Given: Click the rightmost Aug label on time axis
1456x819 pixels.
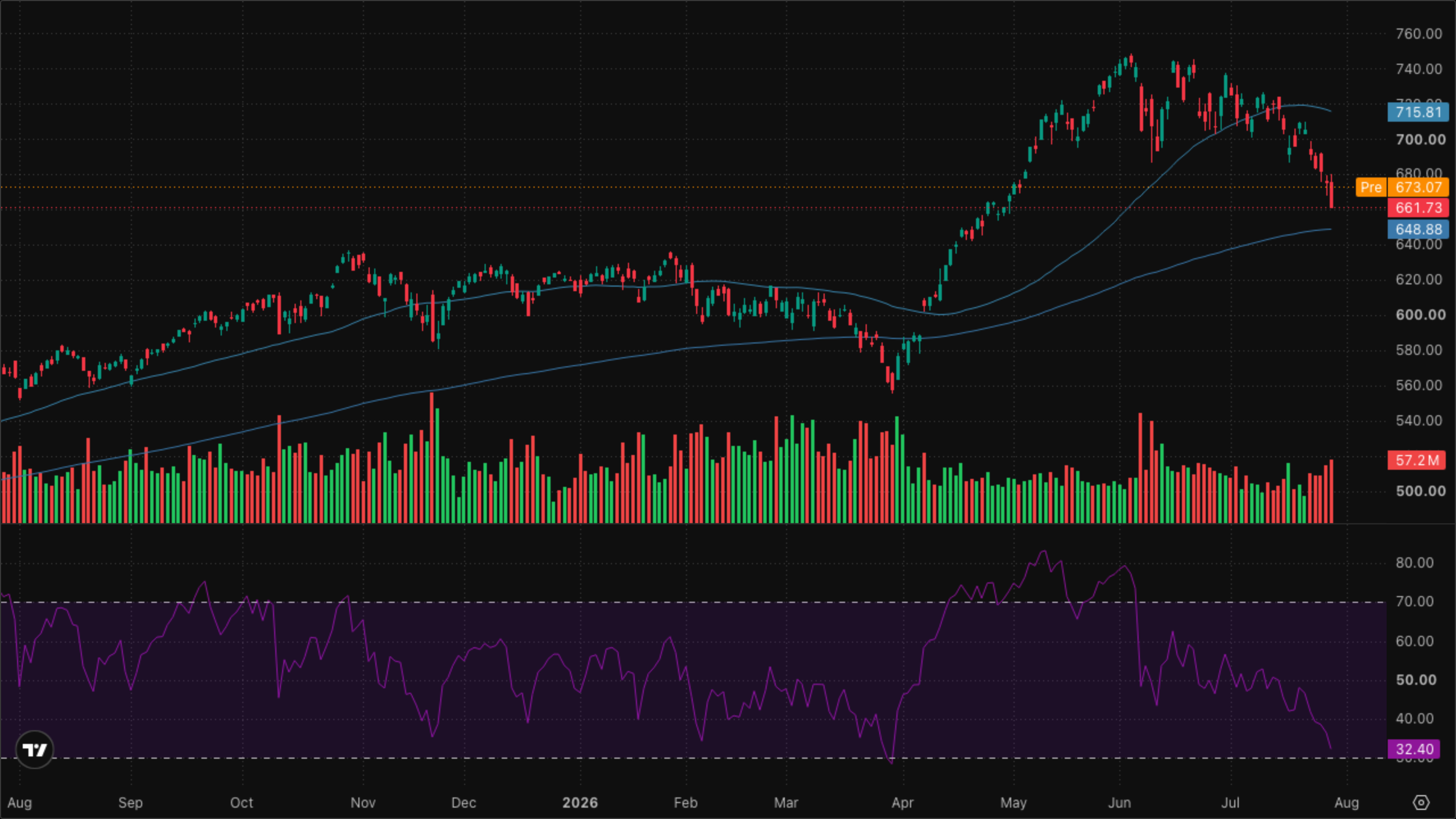Looking at the screenshot, I should (x=1346, y=803).
